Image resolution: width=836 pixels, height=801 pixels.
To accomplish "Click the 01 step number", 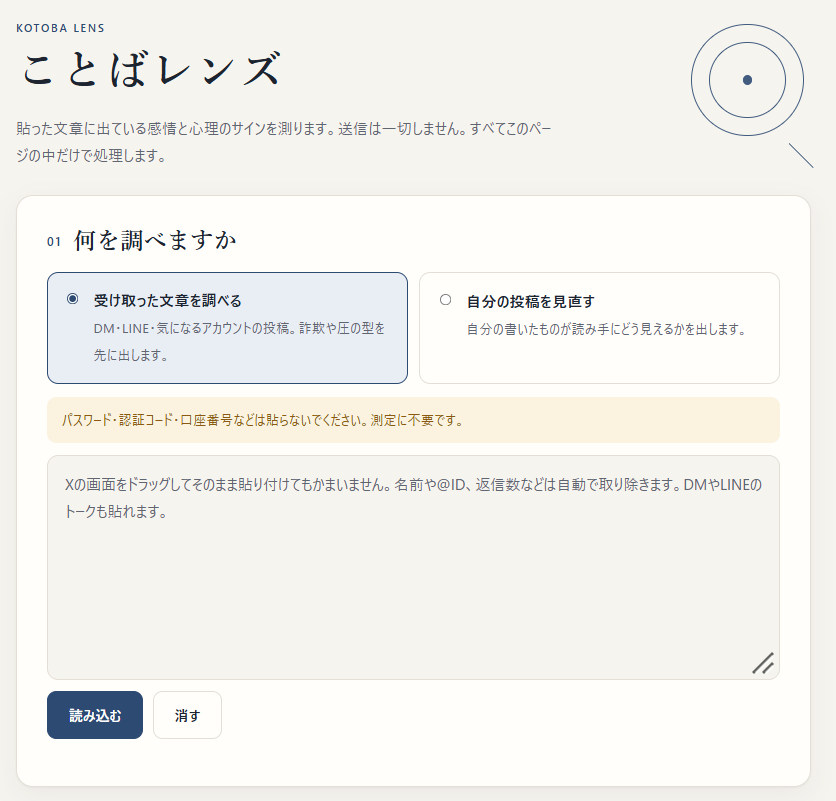I will [54, 242].
